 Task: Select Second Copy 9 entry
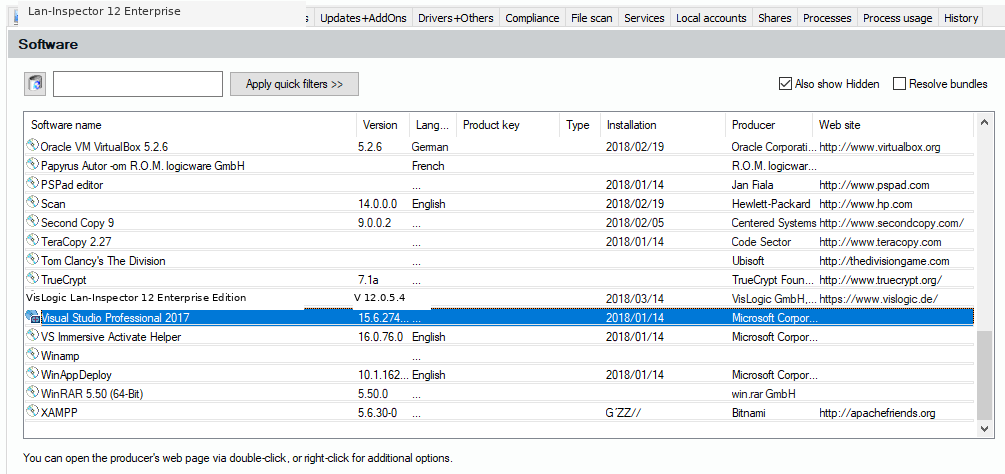coord(499,223)
